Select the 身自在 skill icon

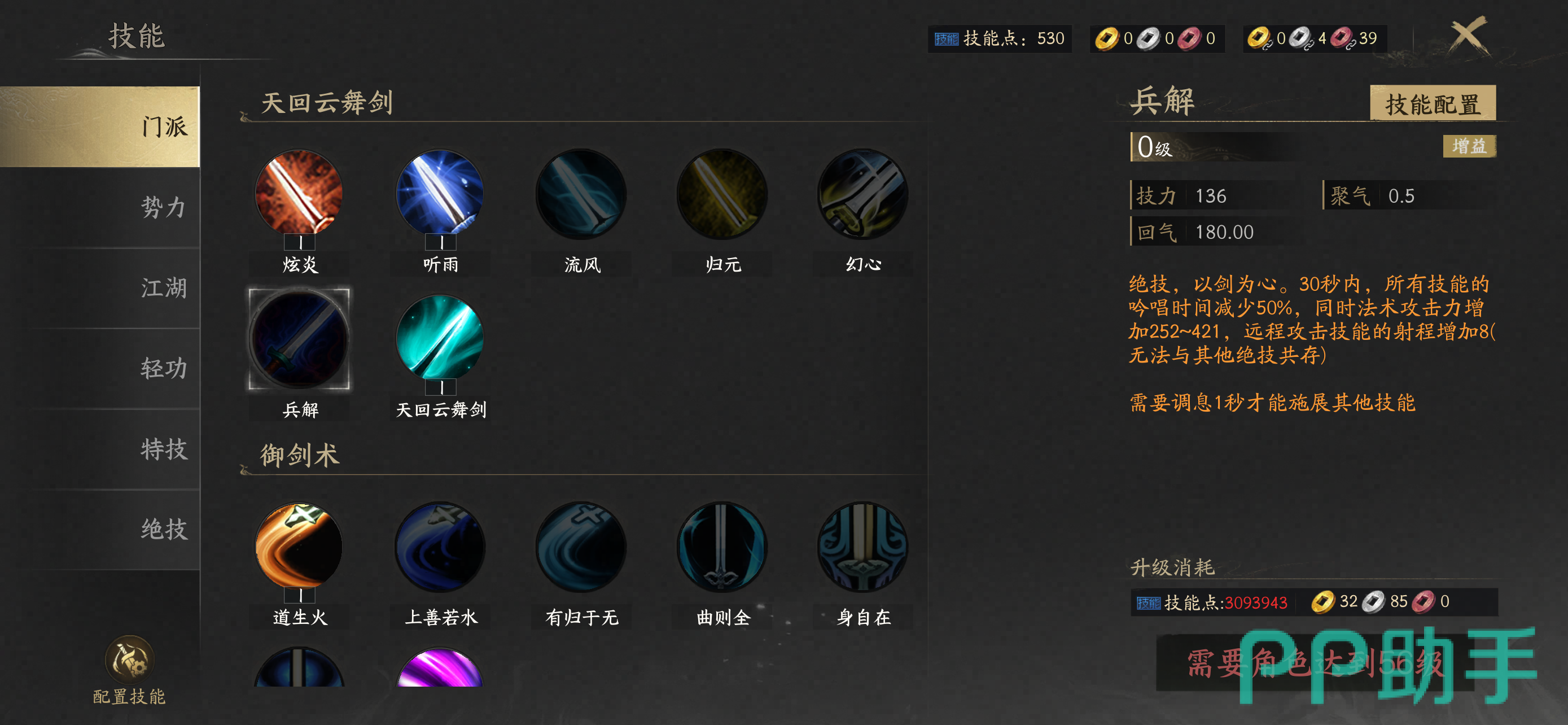pos(862,547)
